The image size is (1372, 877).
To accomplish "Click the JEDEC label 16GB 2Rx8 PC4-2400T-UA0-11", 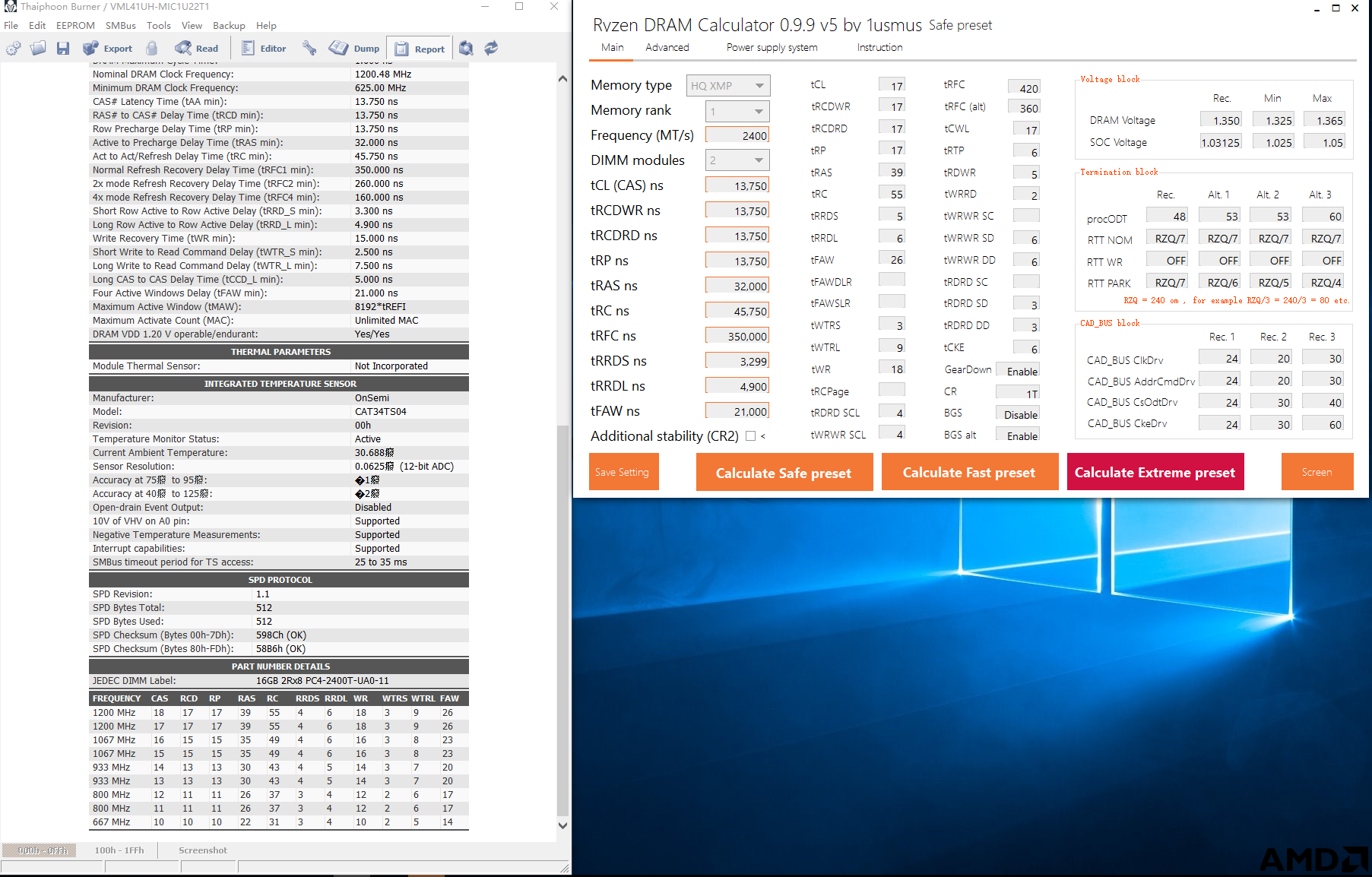I will [x=322, y=681].
